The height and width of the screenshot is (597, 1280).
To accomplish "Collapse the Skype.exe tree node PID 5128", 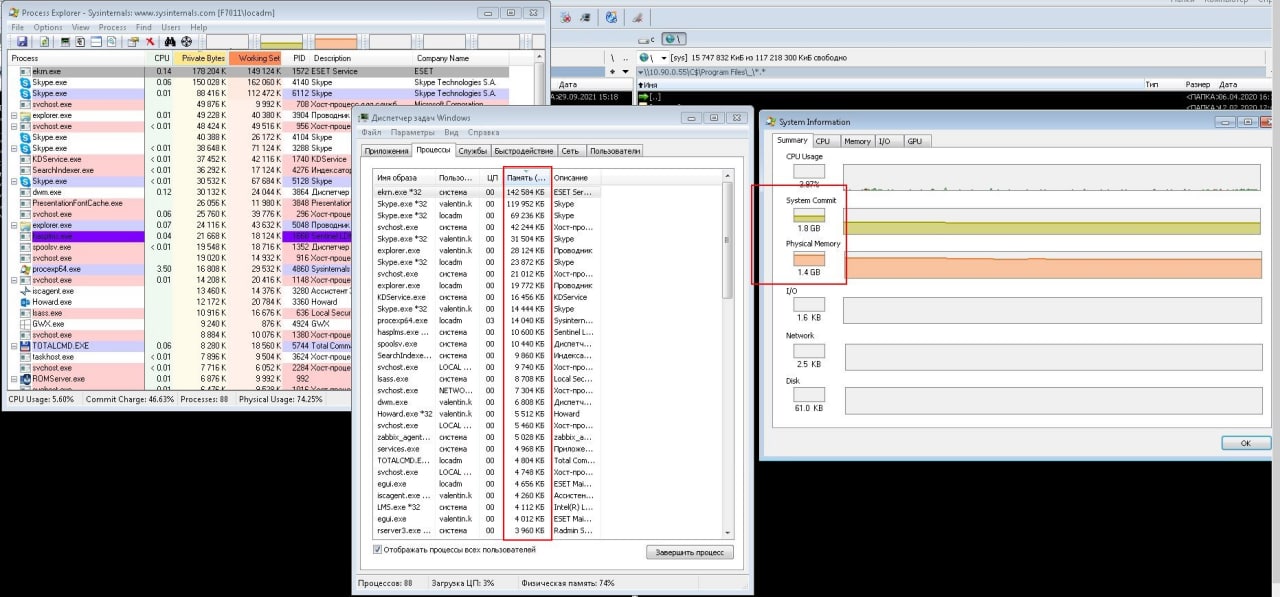I will [x=14, y=181].
